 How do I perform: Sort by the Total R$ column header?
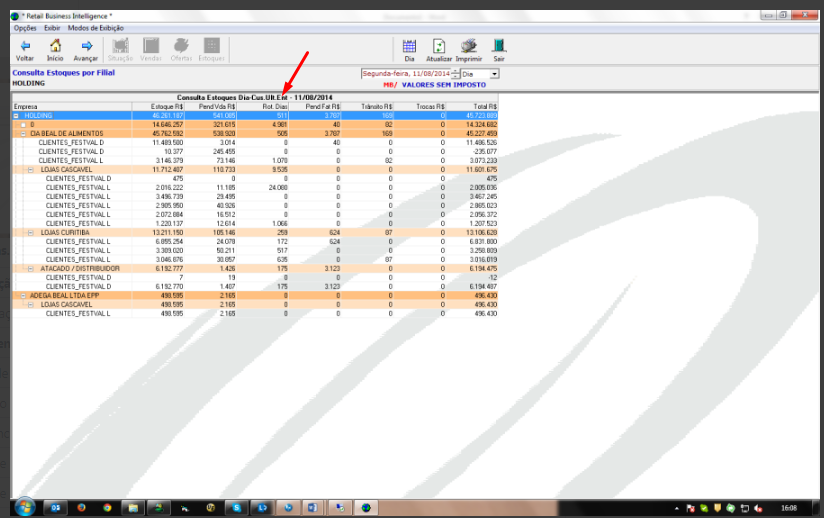(x=472, y=106)
